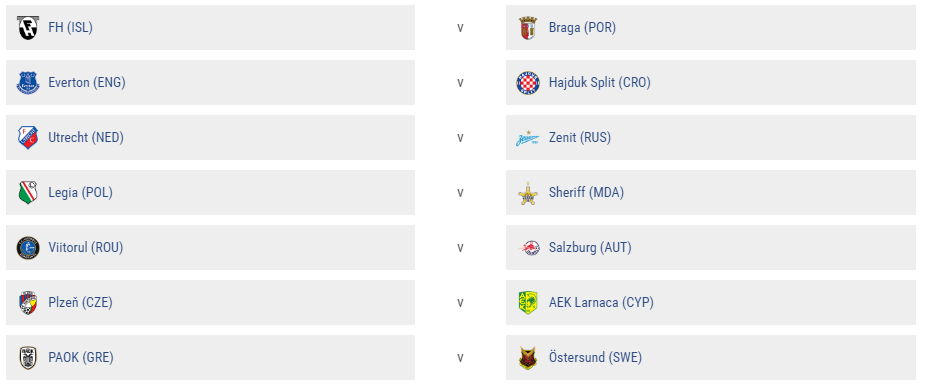The height and width of the screenshot is (386, 927).
Task: Open the Zenit logo icon
Action: [x=527, y=138]
